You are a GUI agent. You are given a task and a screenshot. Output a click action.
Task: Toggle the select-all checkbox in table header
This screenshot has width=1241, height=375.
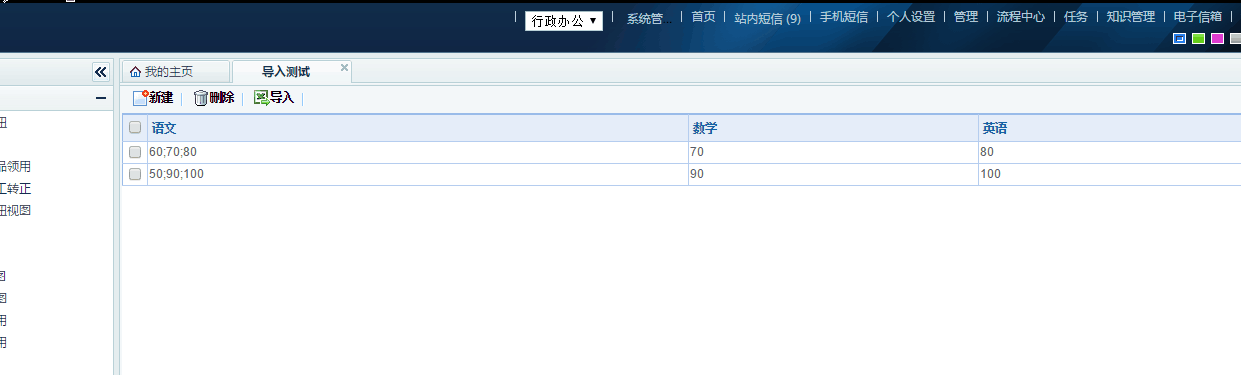(135, 128)
